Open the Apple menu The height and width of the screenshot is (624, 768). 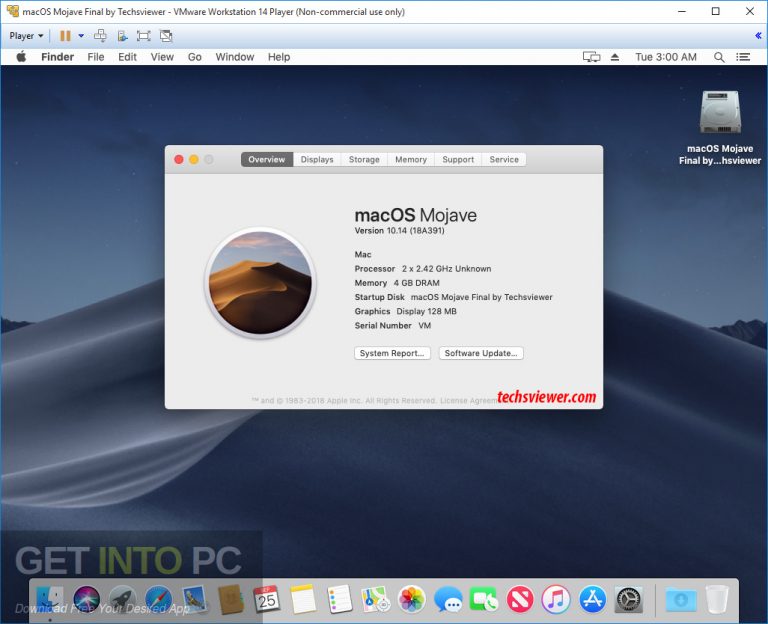[x=21, y=57]
